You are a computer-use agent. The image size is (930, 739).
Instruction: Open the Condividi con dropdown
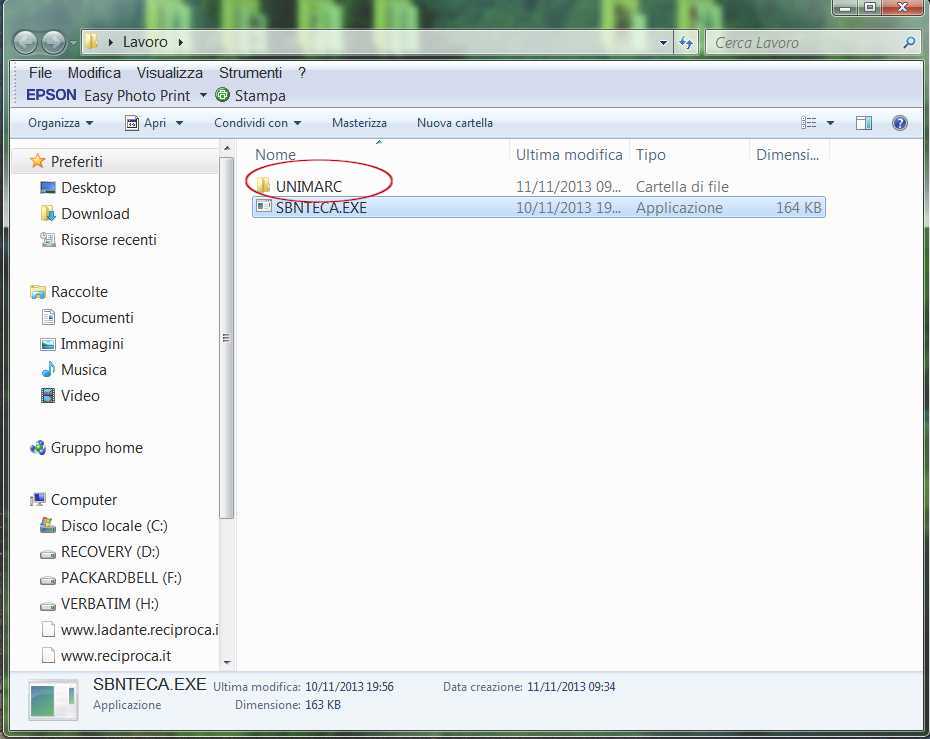[257, 123]
